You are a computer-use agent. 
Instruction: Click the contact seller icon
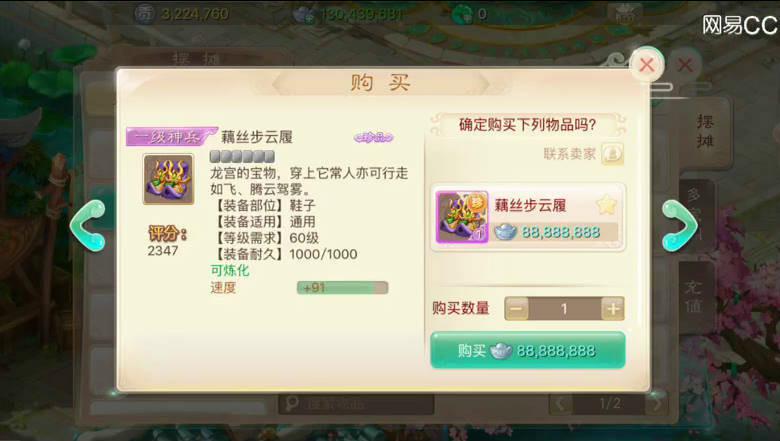coord(612,154)
